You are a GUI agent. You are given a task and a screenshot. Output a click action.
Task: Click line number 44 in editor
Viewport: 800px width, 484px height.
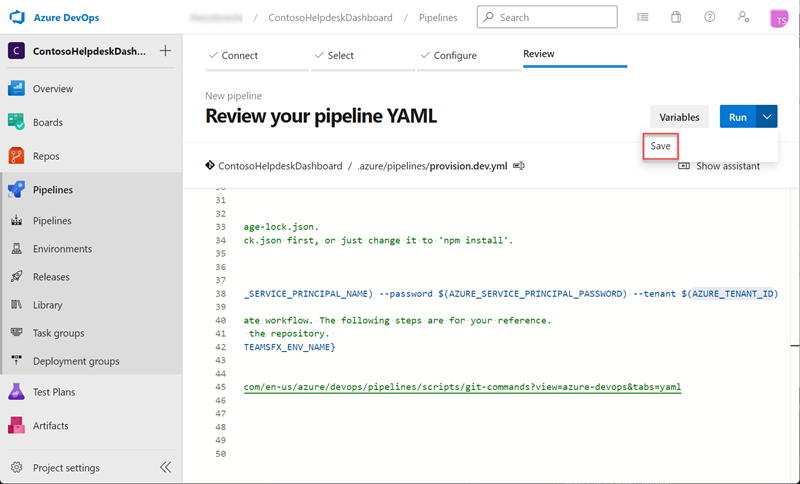[220, 374]
